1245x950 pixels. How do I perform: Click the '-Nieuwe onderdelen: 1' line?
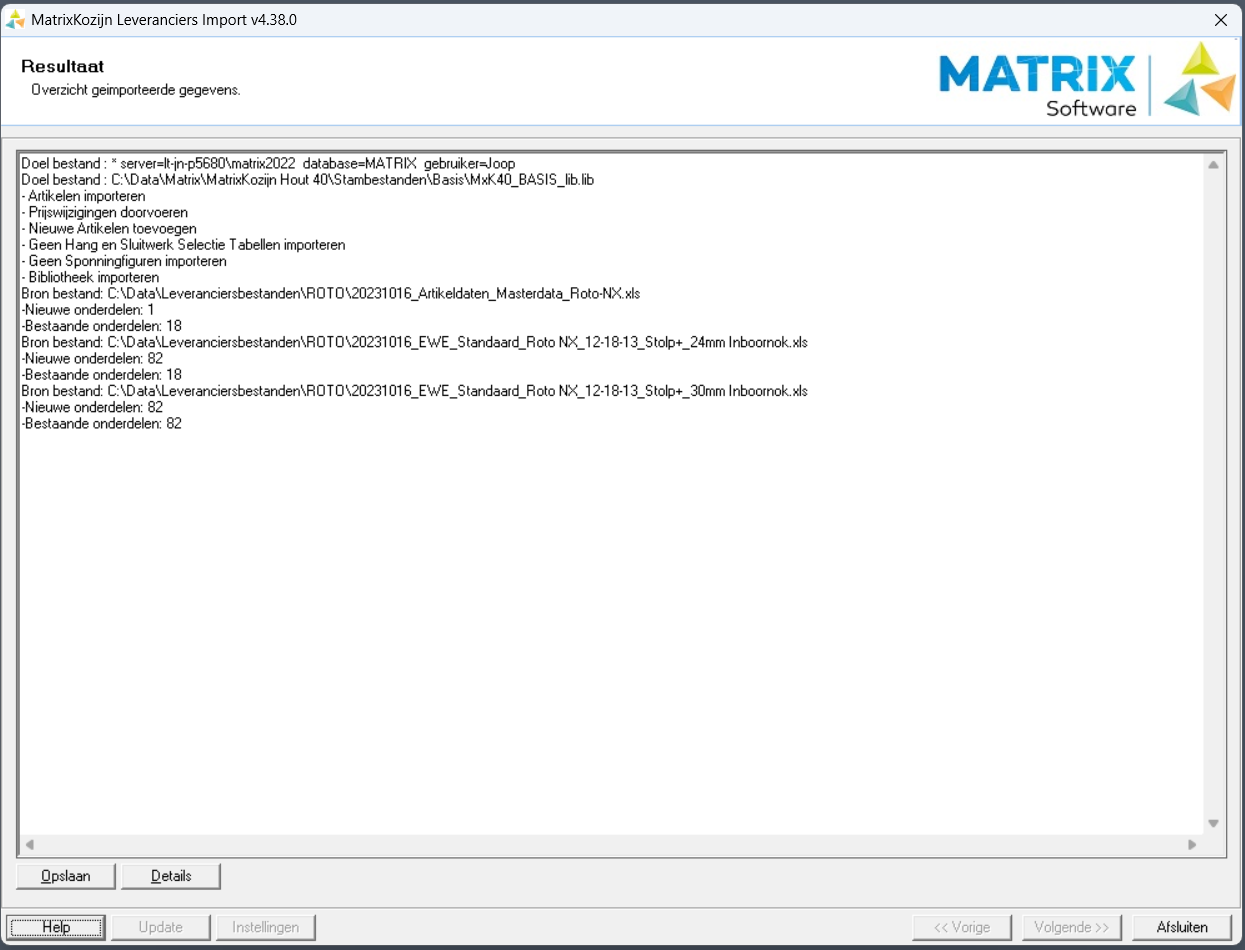87,310
